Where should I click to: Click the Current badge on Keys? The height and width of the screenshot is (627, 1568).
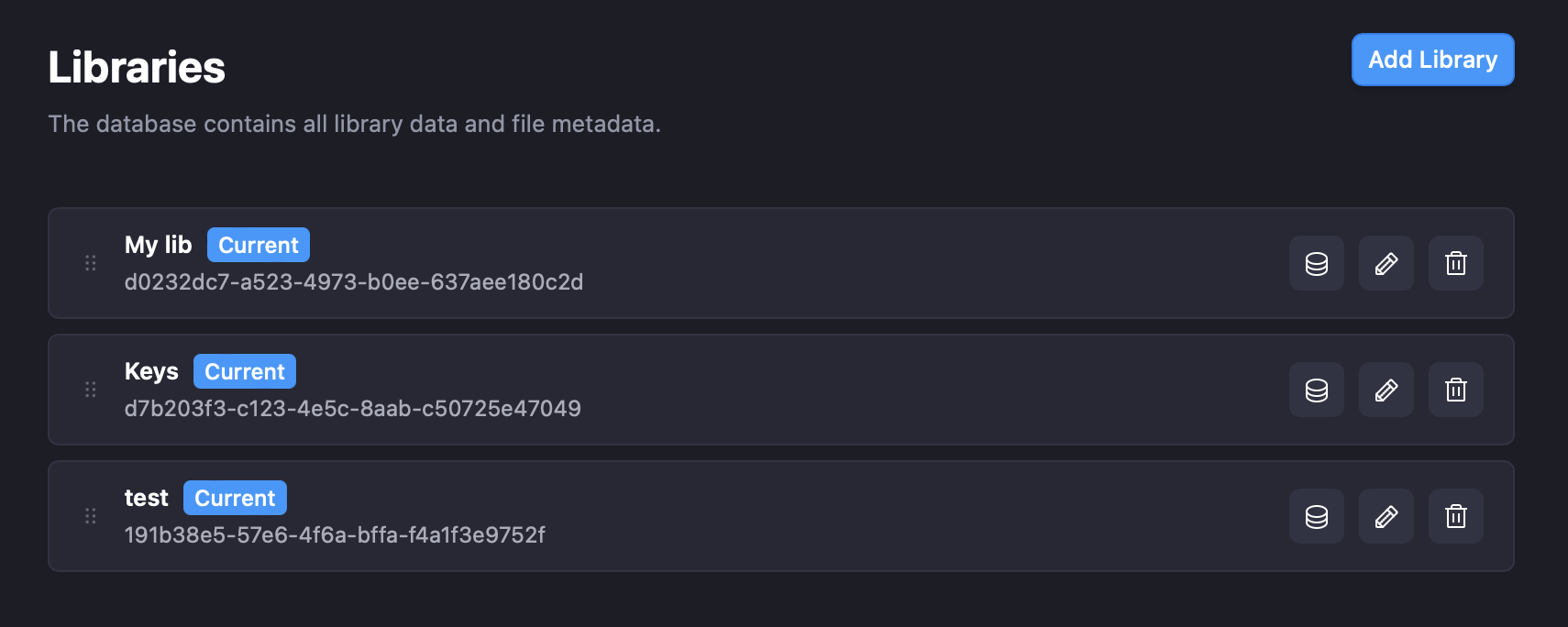click(x=244, y=371)
